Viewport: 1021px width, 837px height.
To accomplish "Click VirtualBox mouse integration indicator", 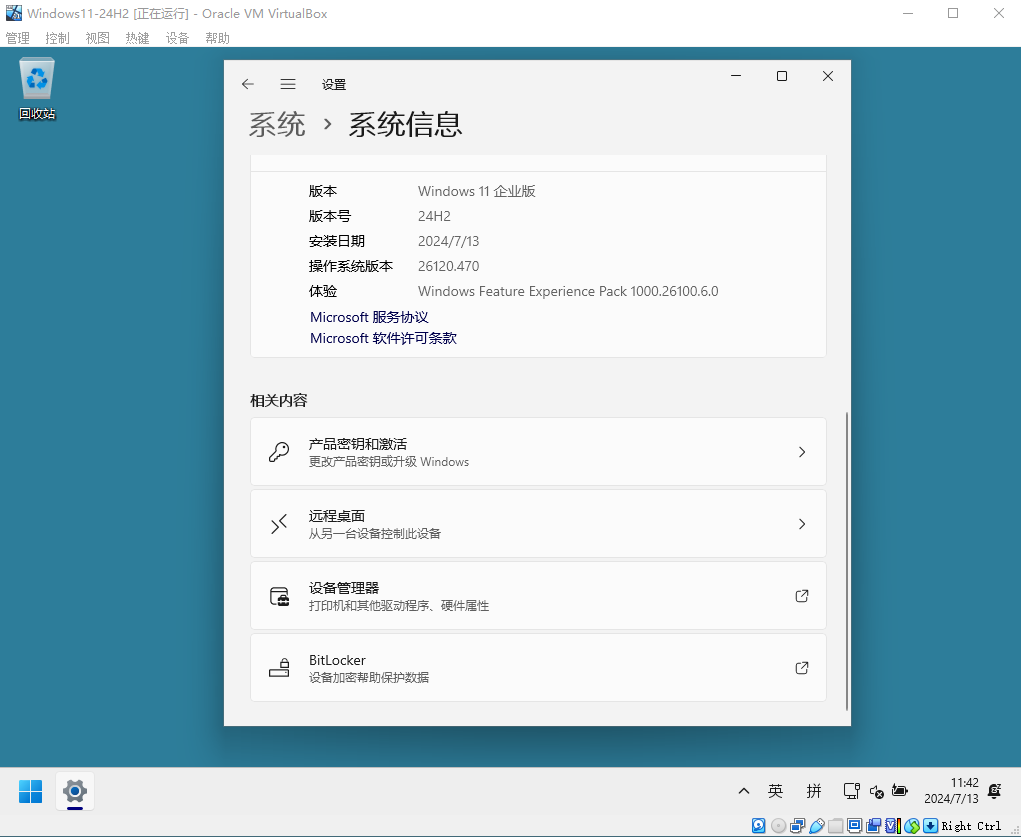I will pos(912,826).
